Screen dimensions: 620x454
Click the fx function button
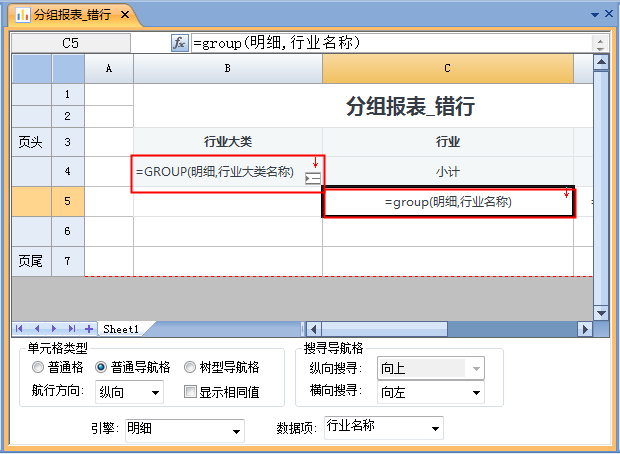[180, 43]
